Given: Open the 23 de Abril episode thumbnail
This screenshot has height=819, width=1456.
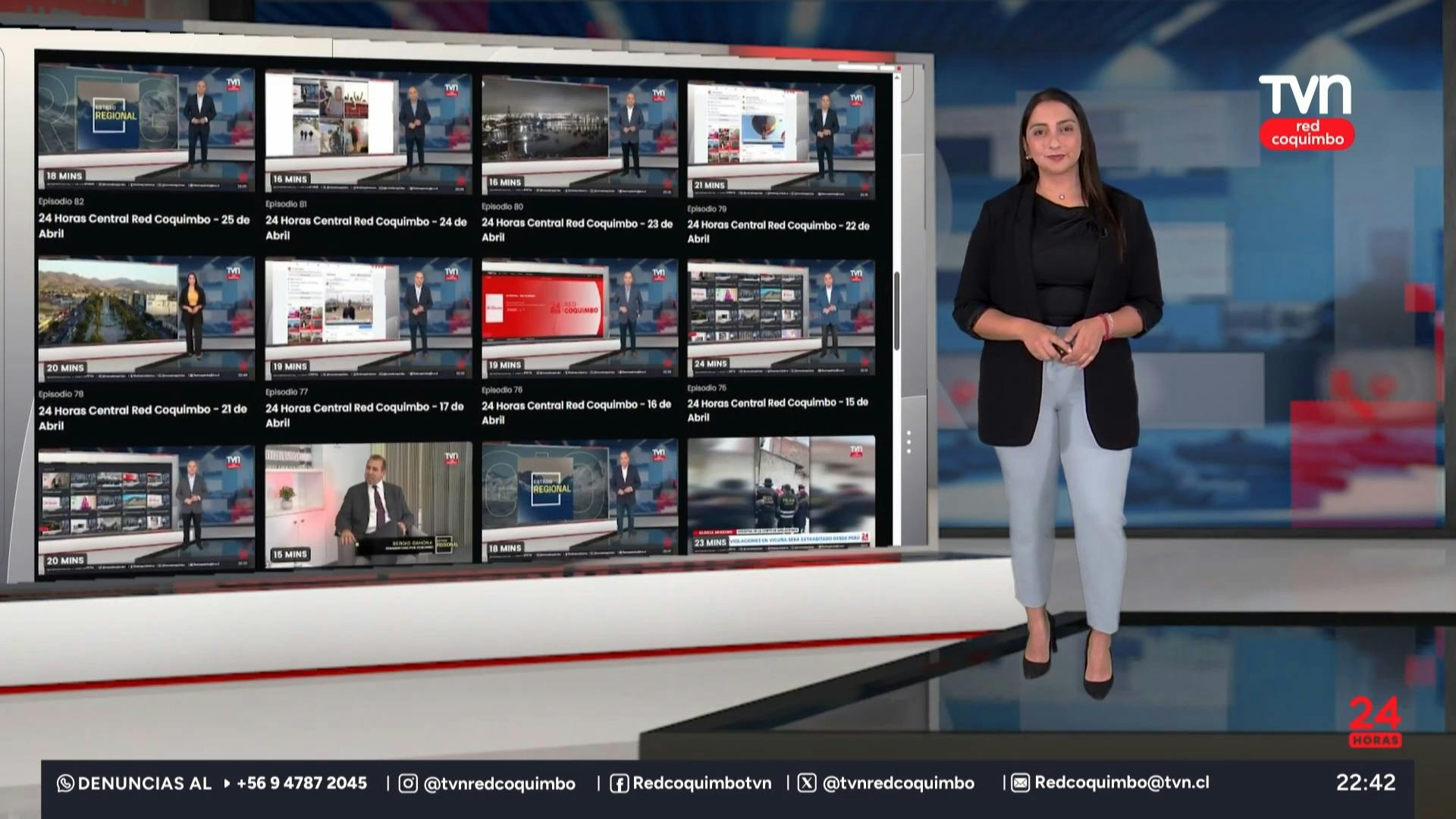Looking at the screenshot, I should pos(580,135).
